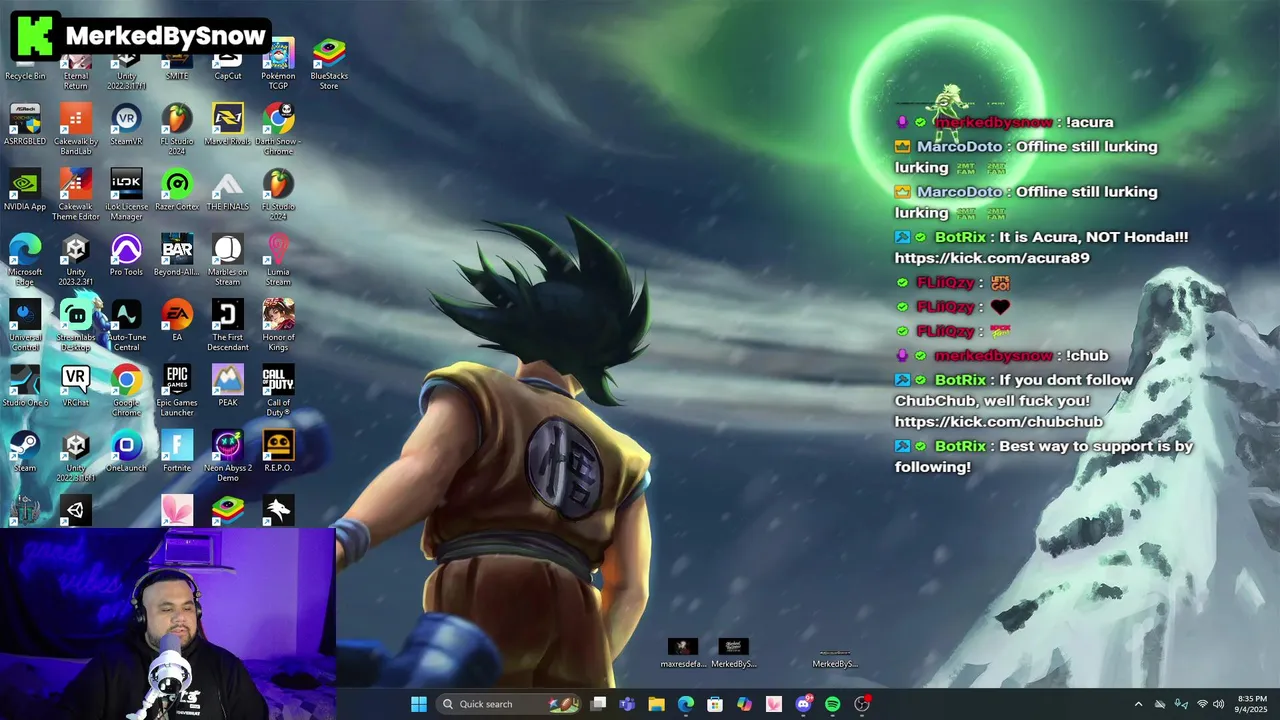Open Microsoft Teams from the taskbar
This screenshot has width=1280, height=720.
(627, 704)
